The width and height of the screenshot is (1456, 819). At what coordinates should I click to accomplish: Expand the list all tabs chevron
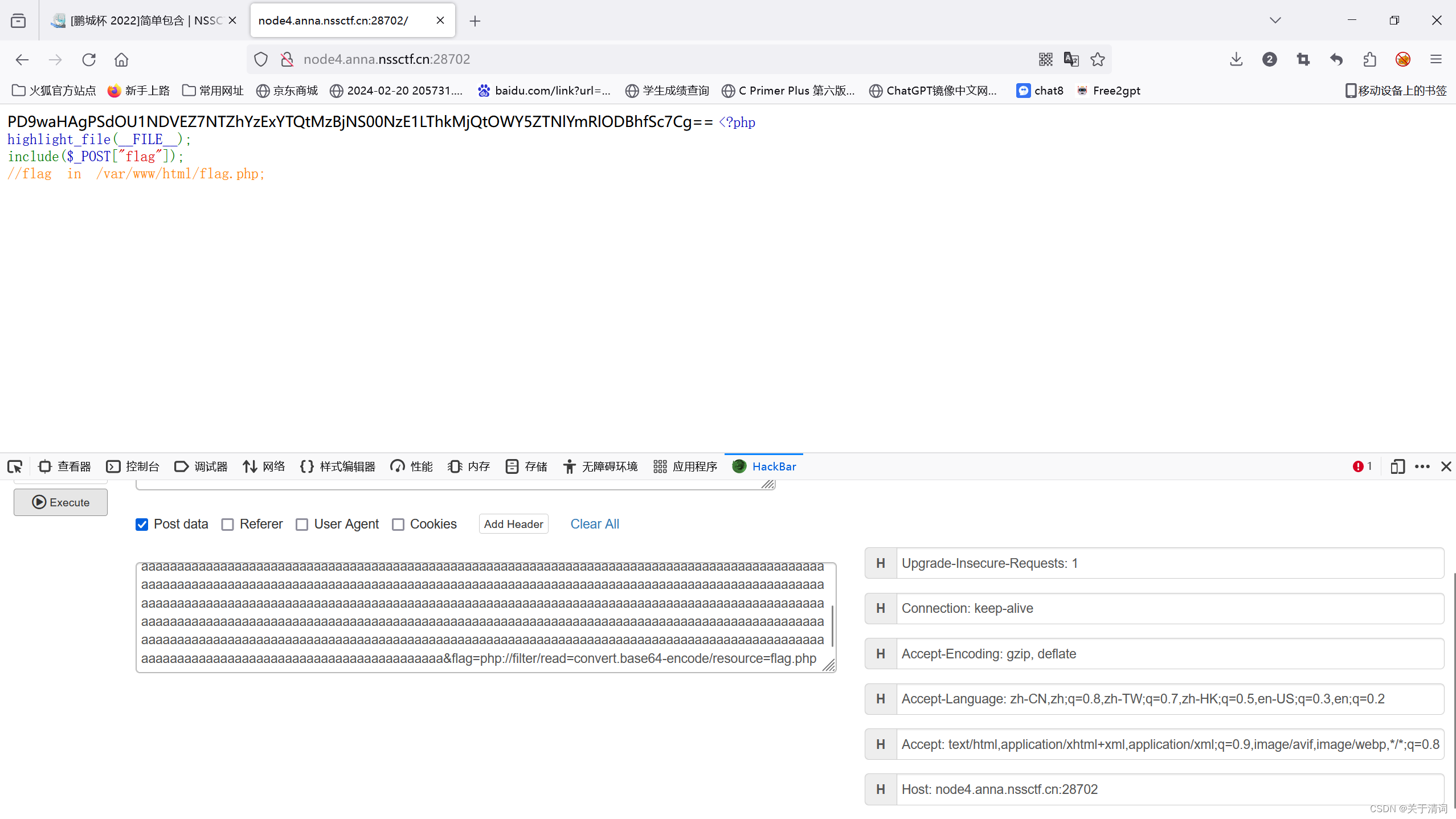1275,21
